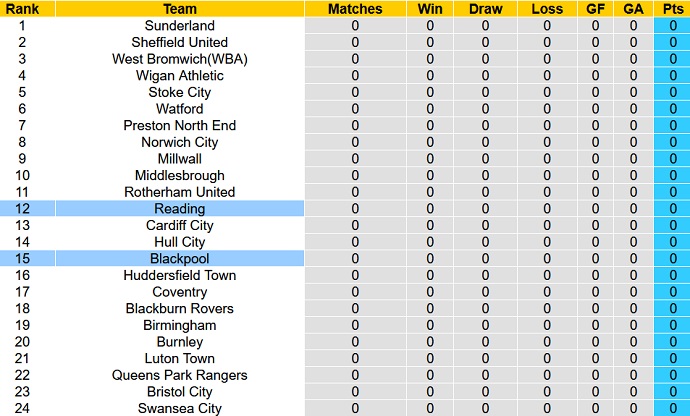The width and height of the screenshot is (690, 416).
Task: Open the Luton Town team link
Action: [180, 358]
